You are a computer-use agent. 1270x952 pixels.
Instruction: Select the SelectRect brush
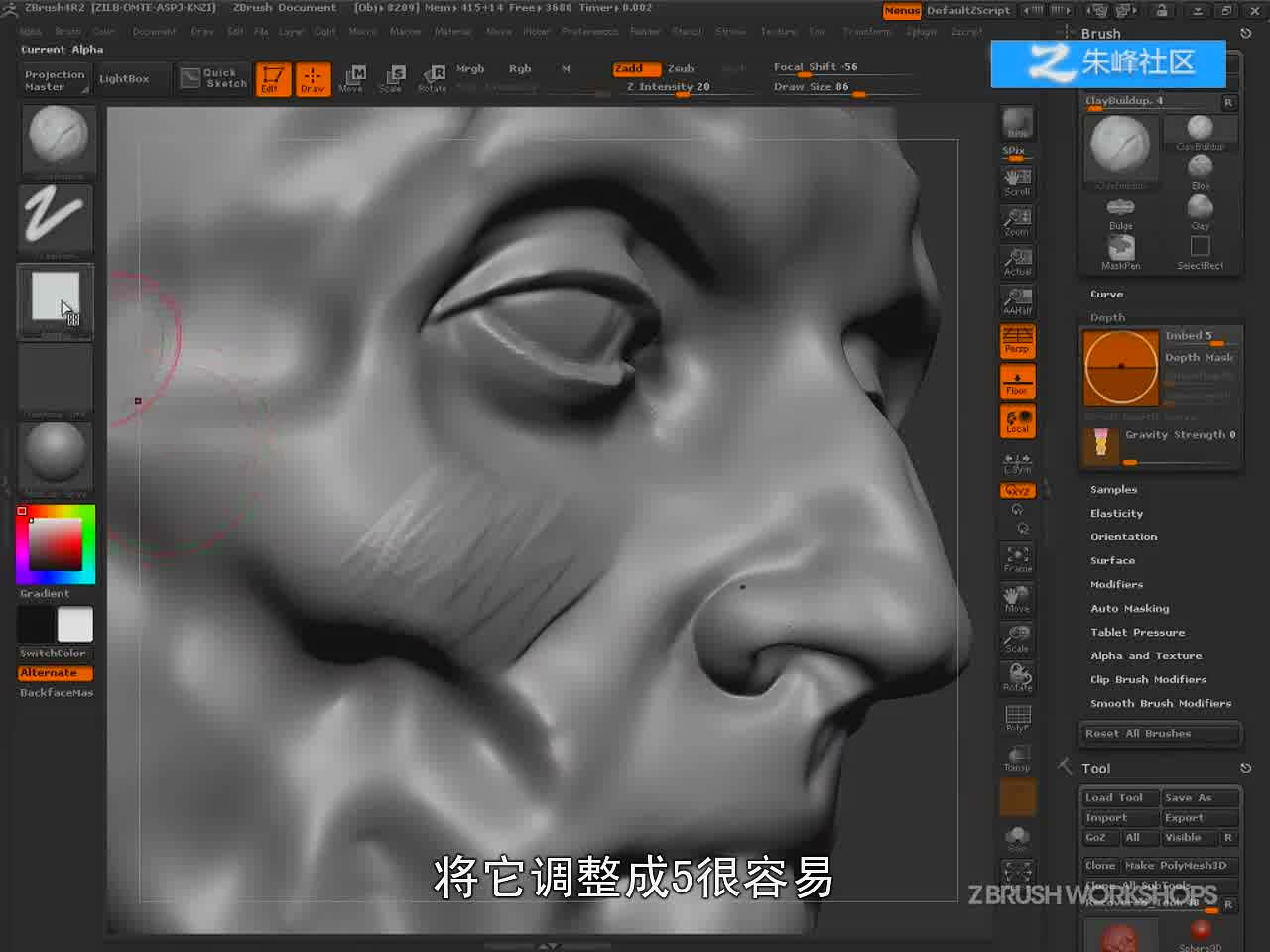tap(1200, 252)
